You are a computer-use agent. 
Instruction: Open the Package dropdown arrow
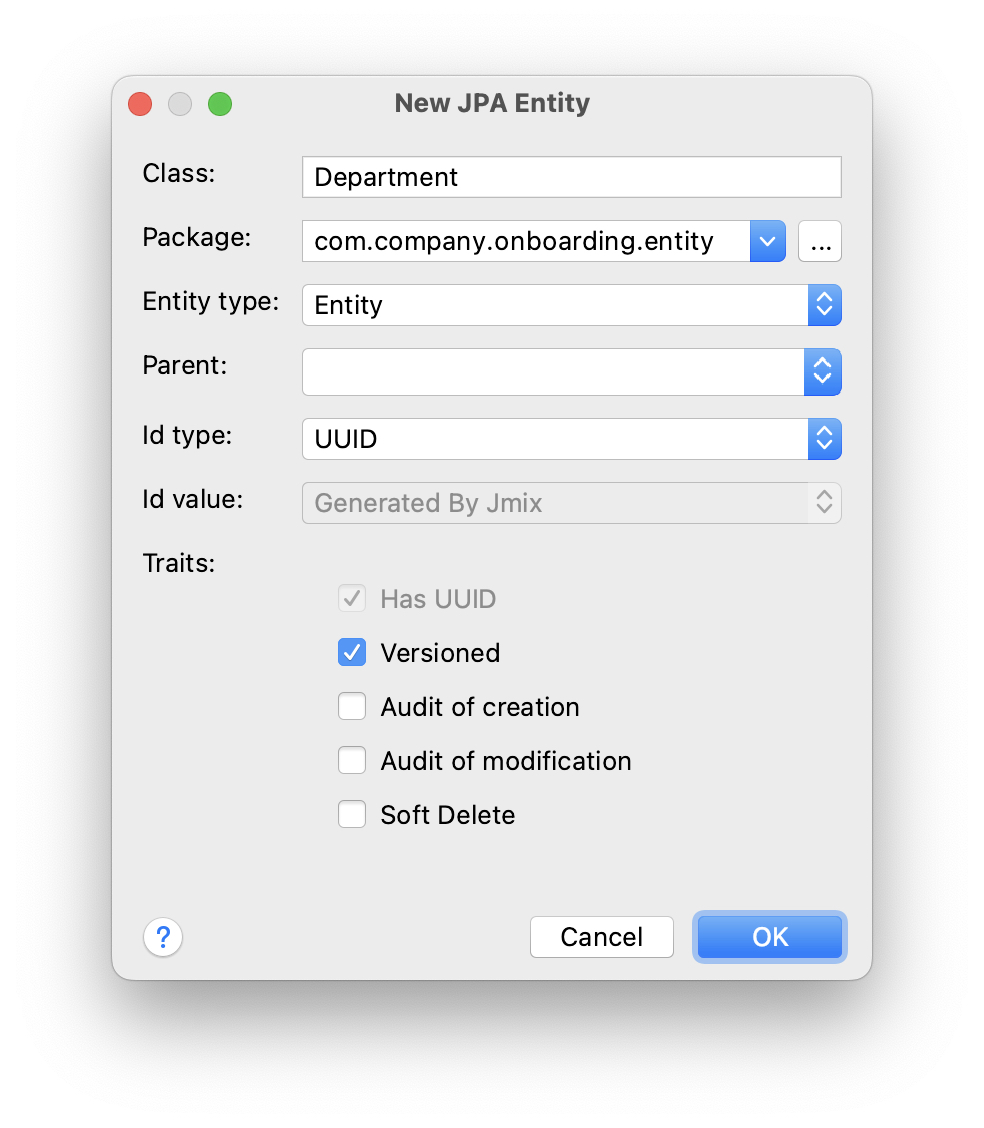pyautogui.click(x=768, y=241)
